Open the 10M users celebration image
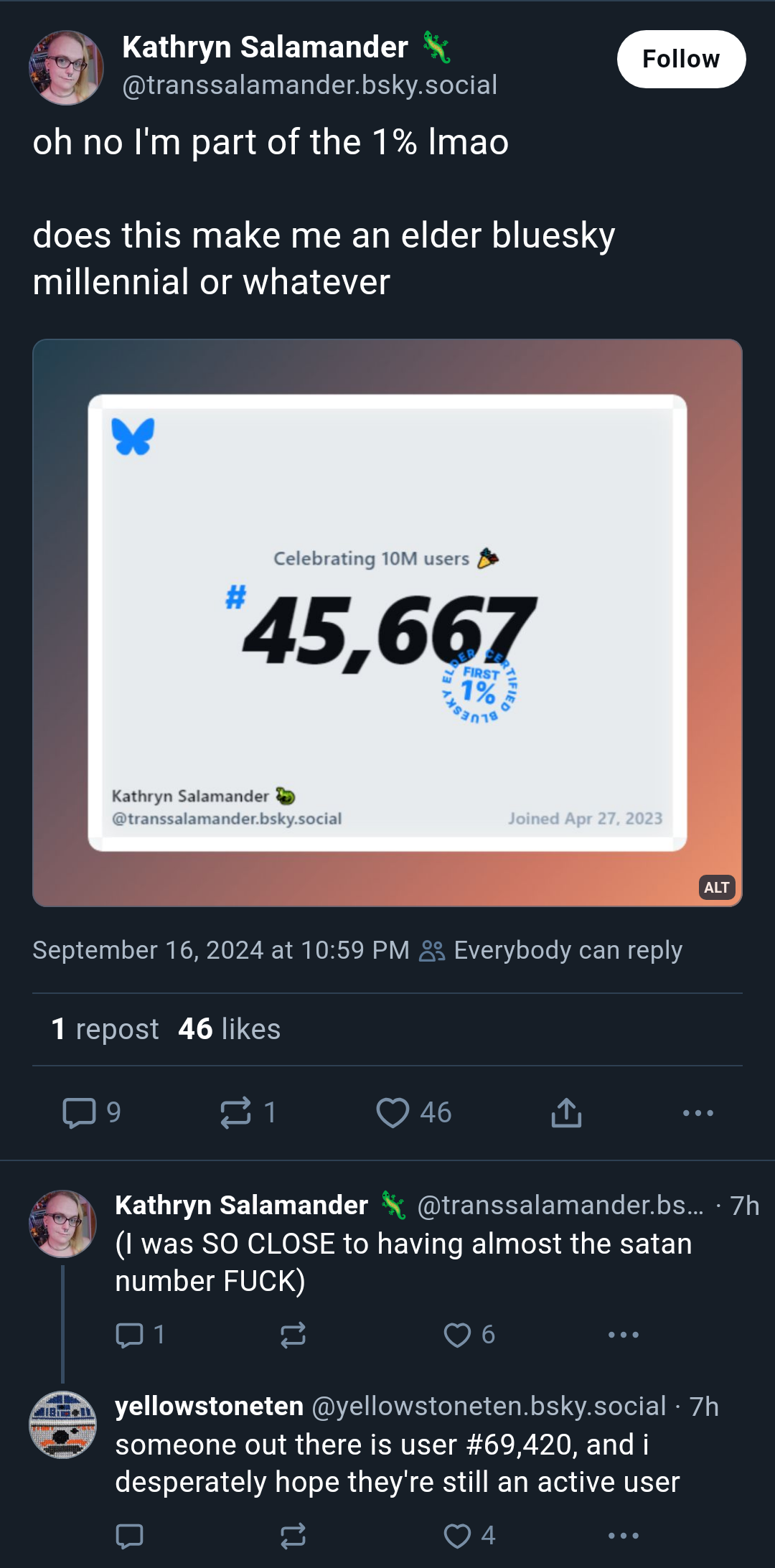The height and width of the screenshot is (1568, 775). click(387, 623)
